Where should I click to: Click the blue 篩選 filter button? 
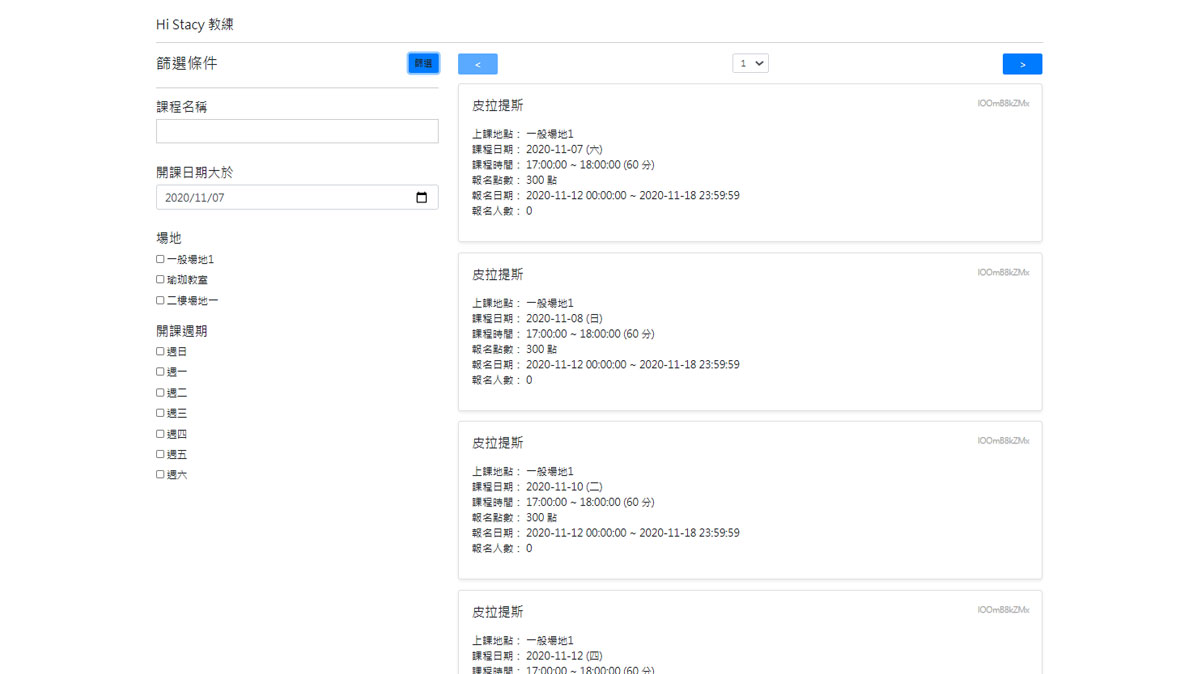[423, 63]
